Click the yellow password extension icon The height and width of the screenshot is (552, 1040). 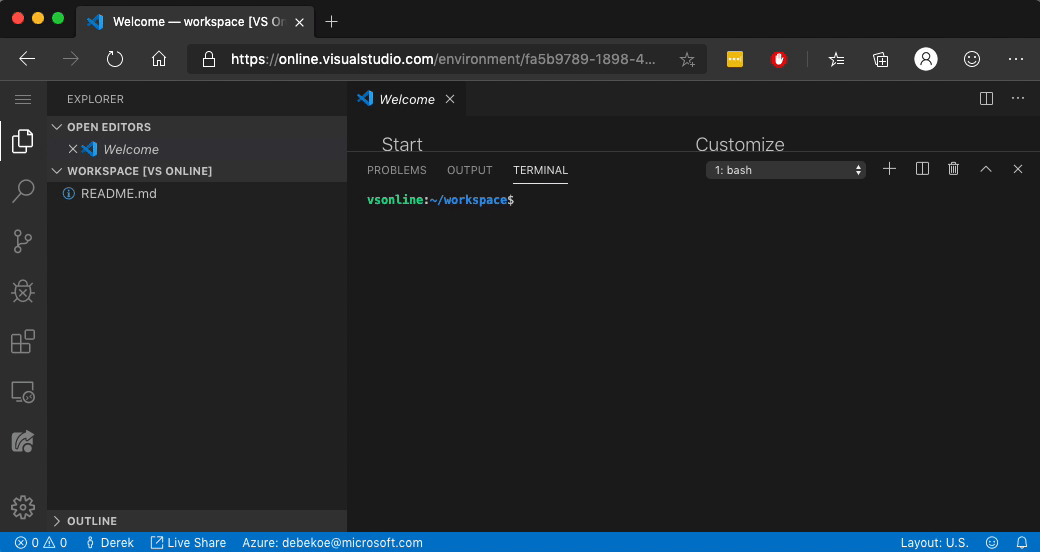tap(734, 59)
